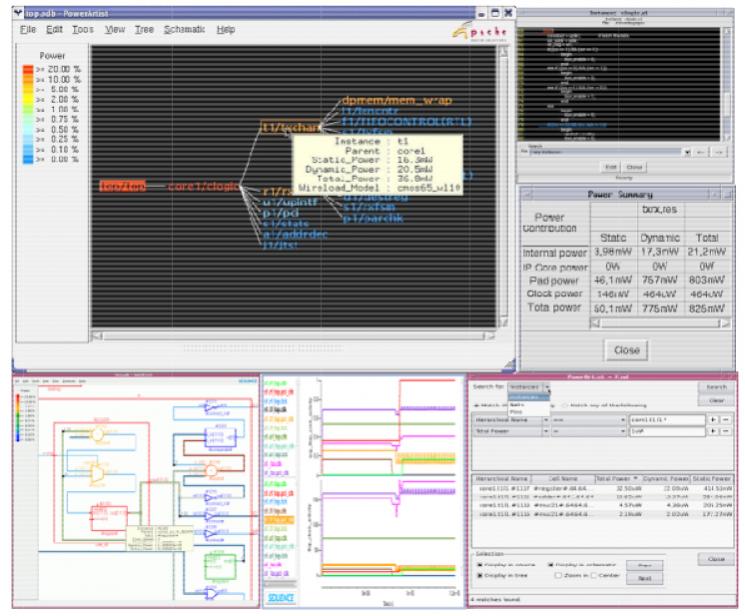The width and height of the screenshot is (745, 616).
Task: Open the search text dropdown in source window
Action: (687, 152)
